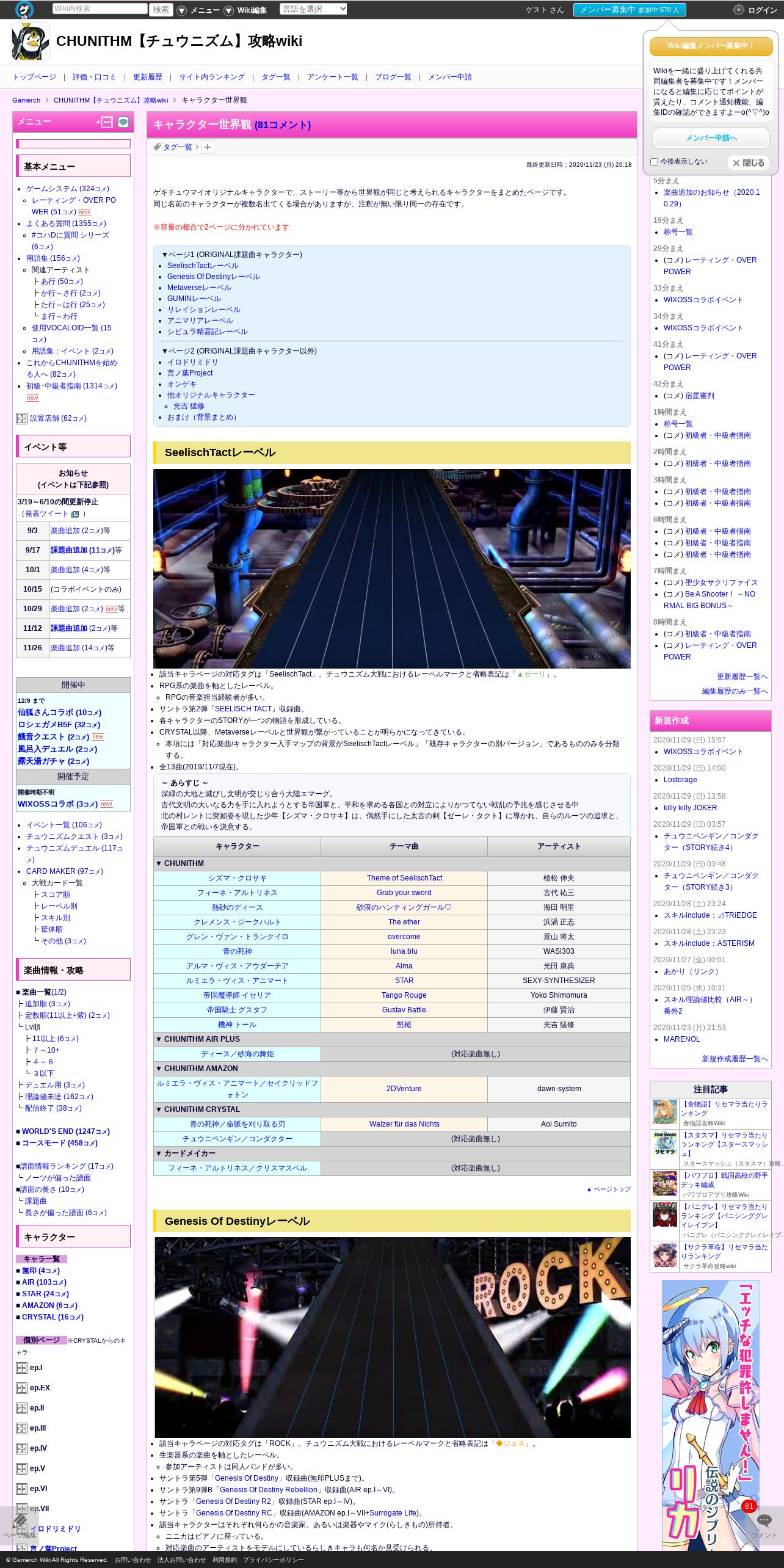Open サイト内ランキング in navigation bar
Screen dimensions: 784x1568
[x=212, y=77]
